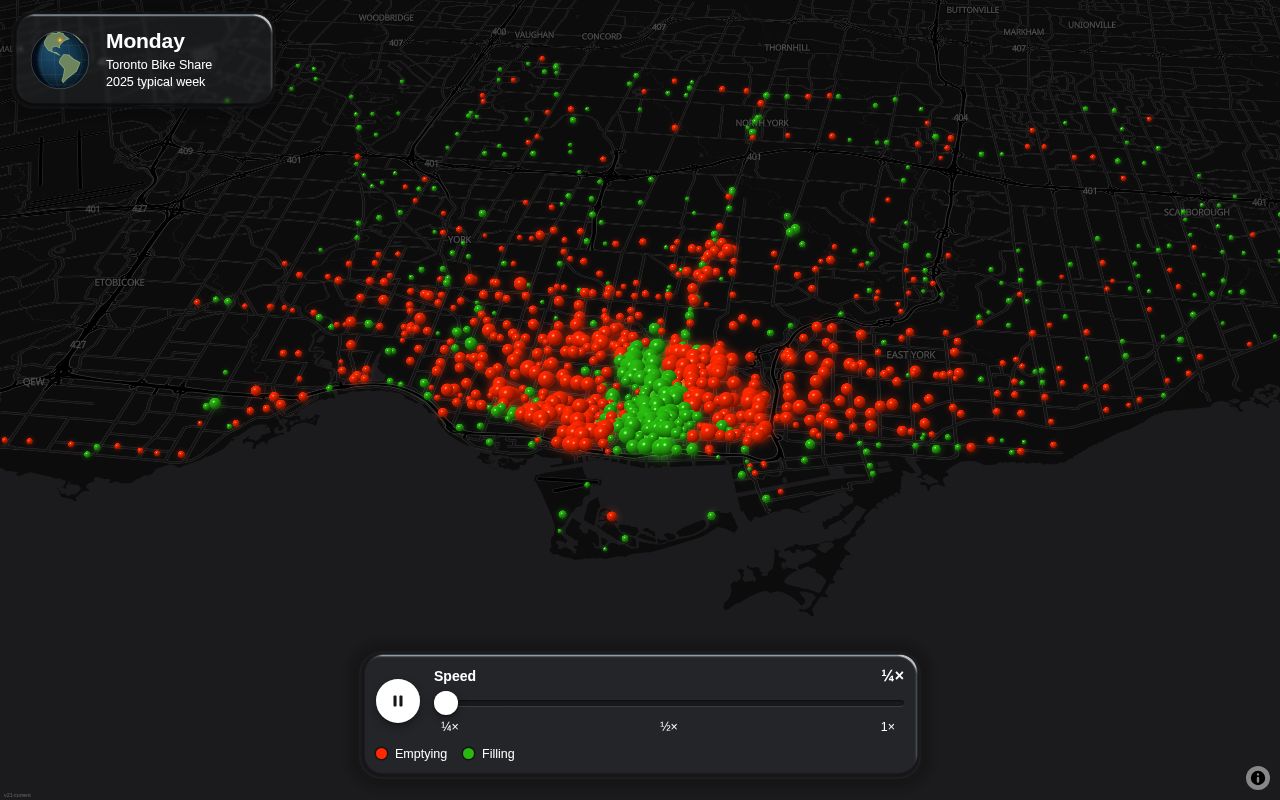Click the Concord map label
Image resolution: width=1280 pixels, height=800 pixels.
click(x=602, y=37)
